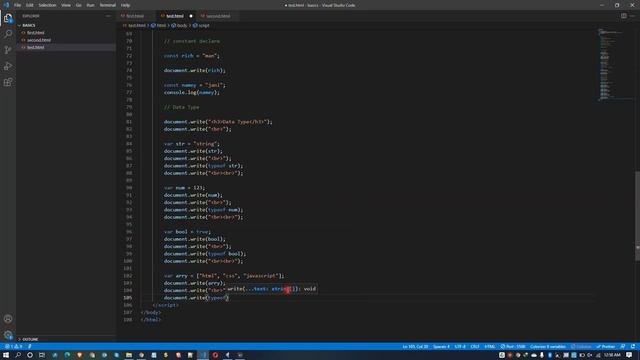Click the Cortana circle on taskbar
This screenshot has height=360, width=640.
(30, 355)
